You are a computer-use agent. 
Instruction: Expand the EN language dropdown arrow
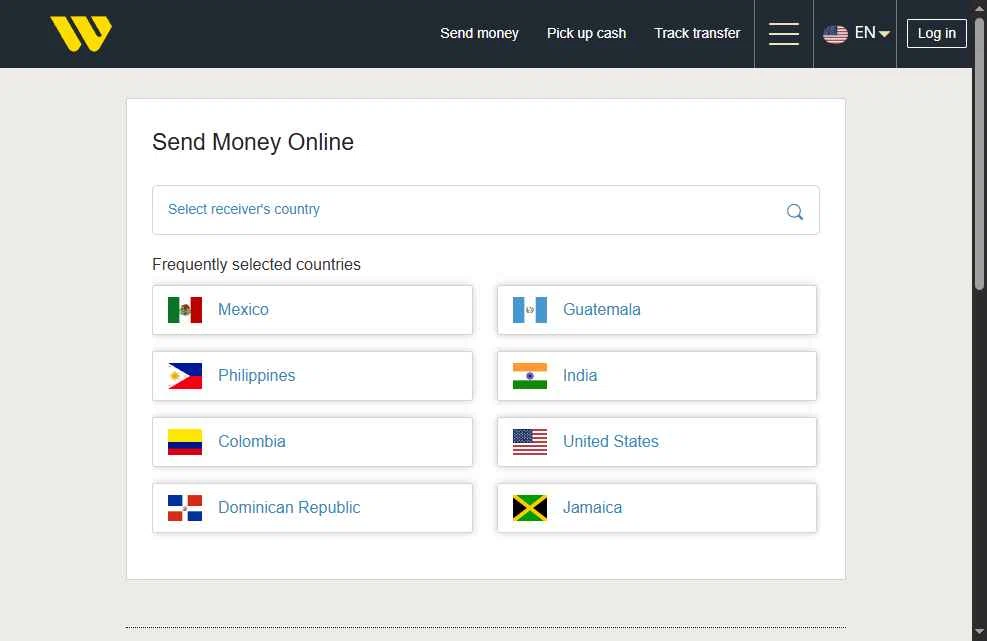pyautogui.click(x=884, y=34)
